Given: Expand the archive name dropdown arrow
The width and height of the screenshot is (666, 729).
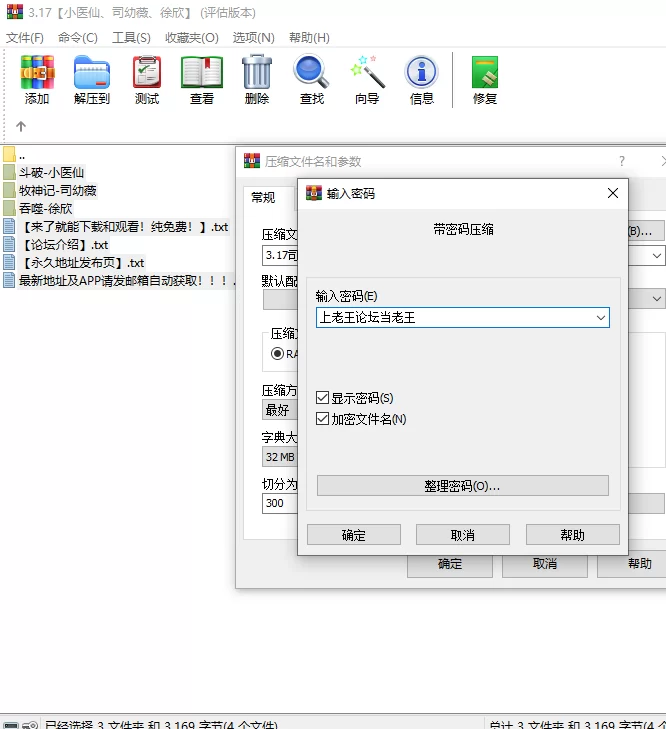Looking at the screenshot, I should tap(657, 256).
